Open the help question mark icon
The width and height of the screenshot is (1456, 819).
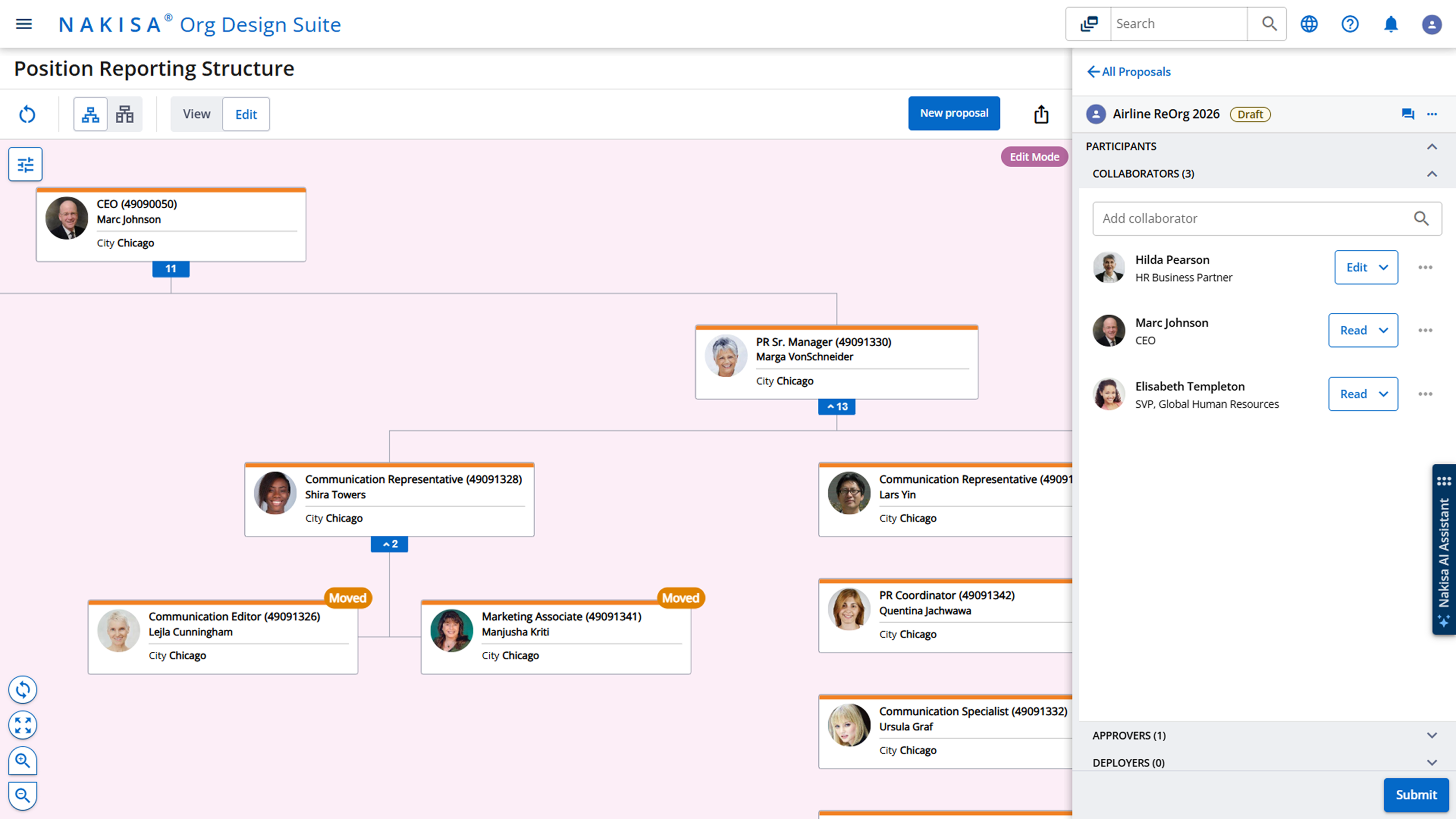[x=1350, y=24]
